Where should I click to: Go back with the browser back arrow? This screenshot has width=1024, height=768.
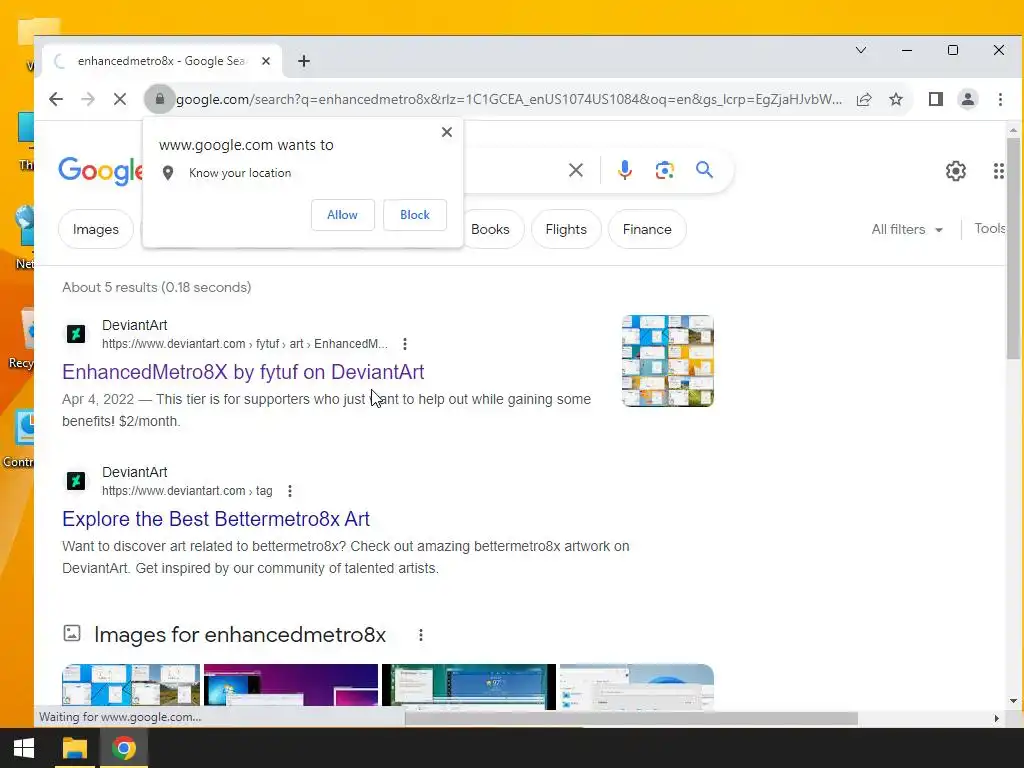[x=56, y=99]
